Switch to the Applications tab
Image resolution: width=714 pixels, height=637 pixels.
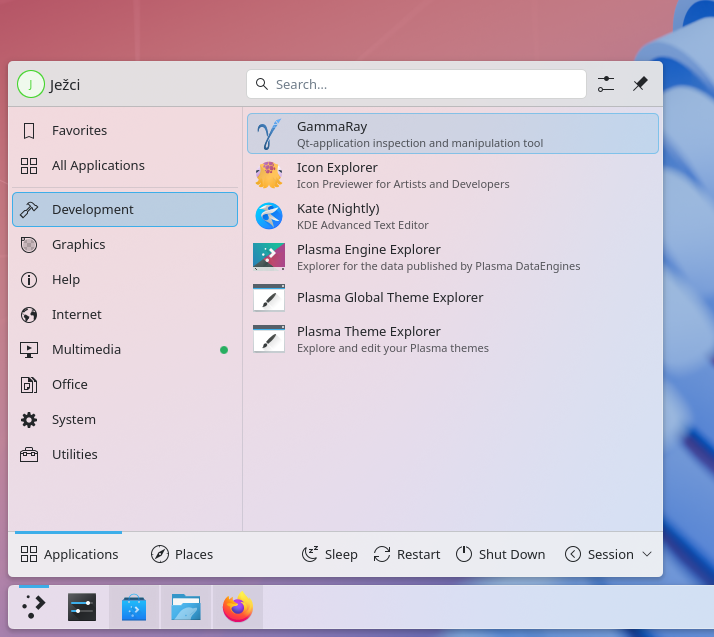pyautogui.click(x=69, y=554)
